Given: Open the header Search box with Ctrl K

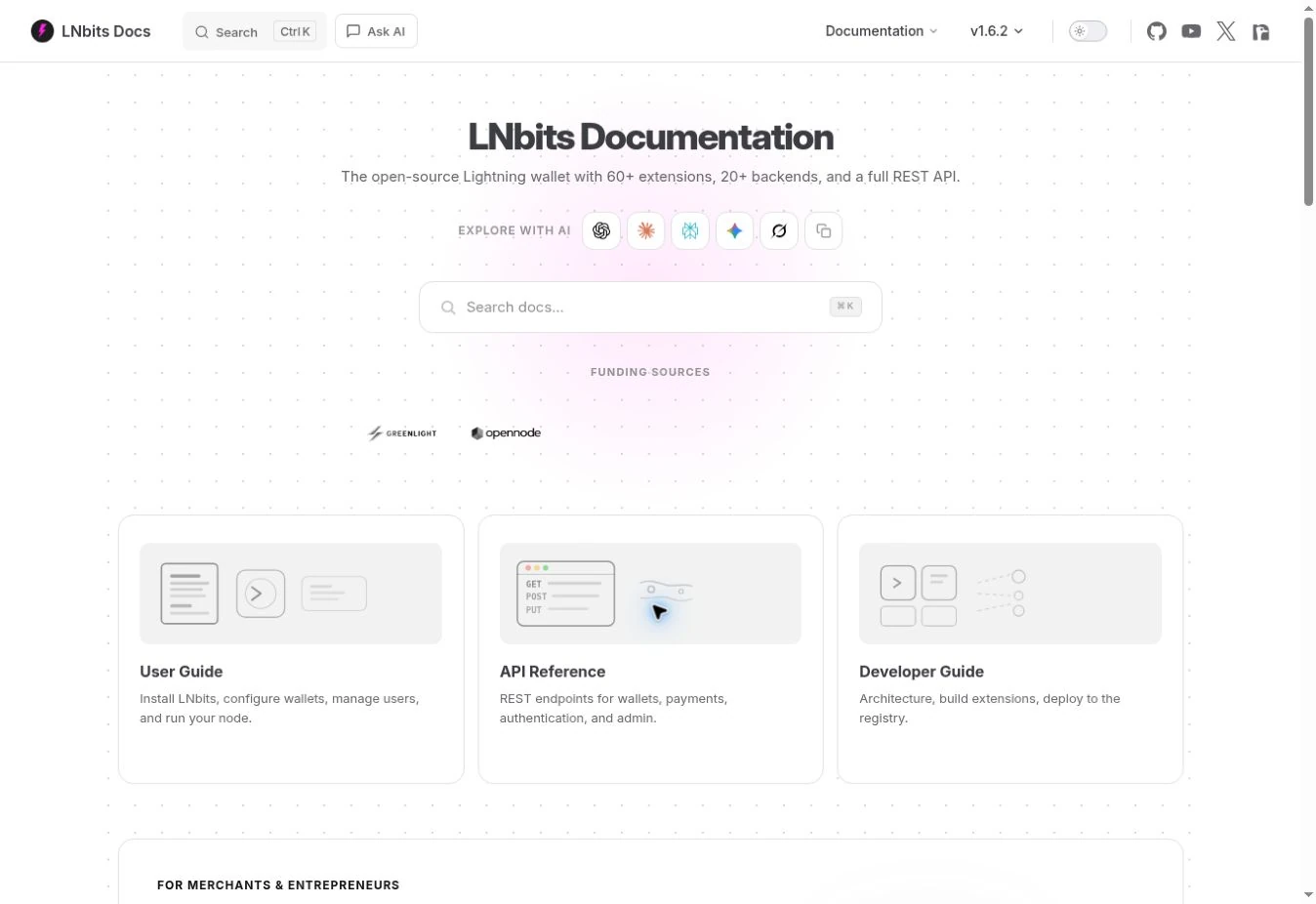Looking at the screenshot, I should (x=255, y=31).
